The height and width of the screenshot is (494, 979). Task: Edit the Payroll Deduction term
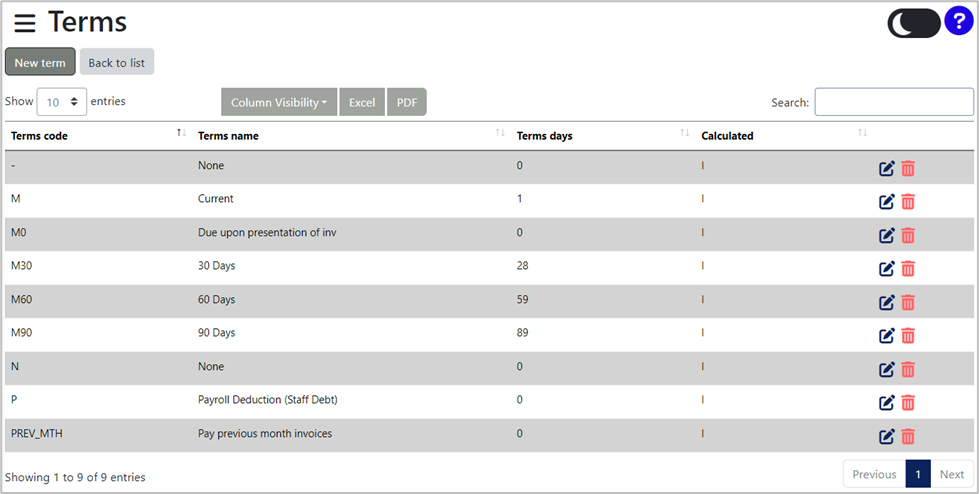tap(887, 402)
